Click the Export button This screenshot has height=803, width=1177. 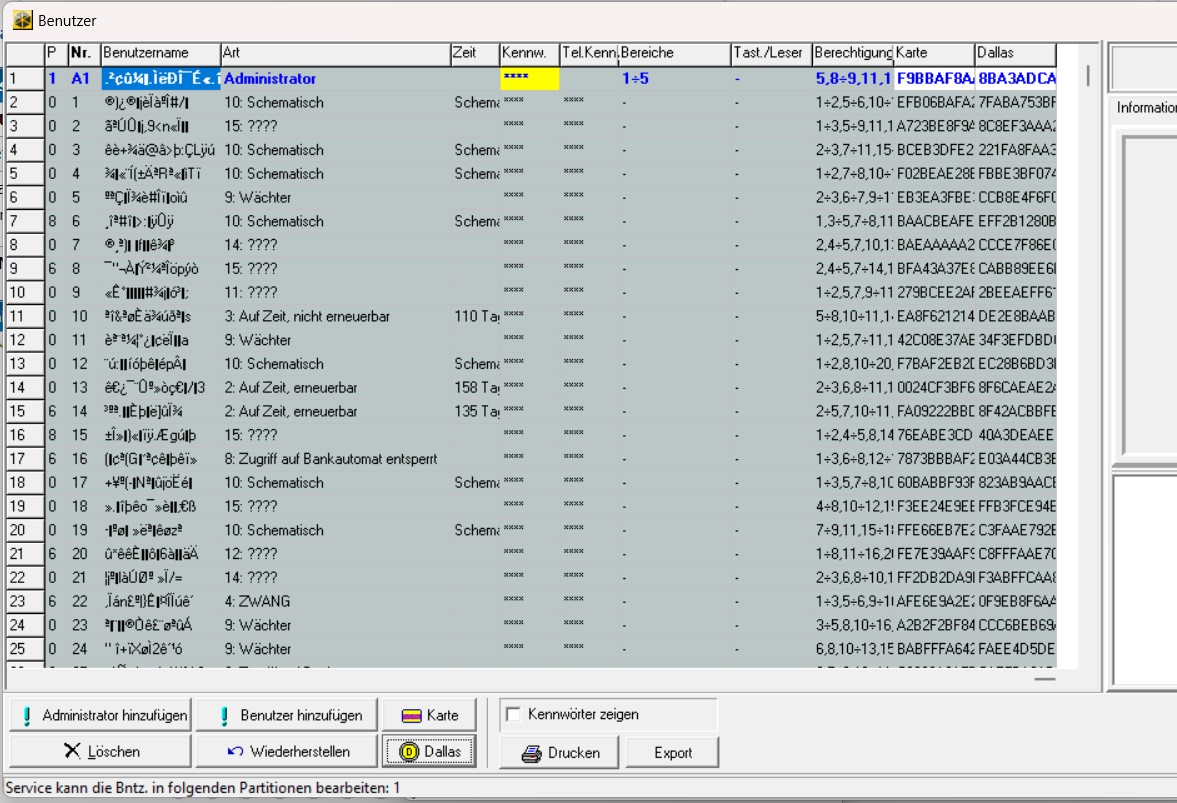(x=672, y=752)
